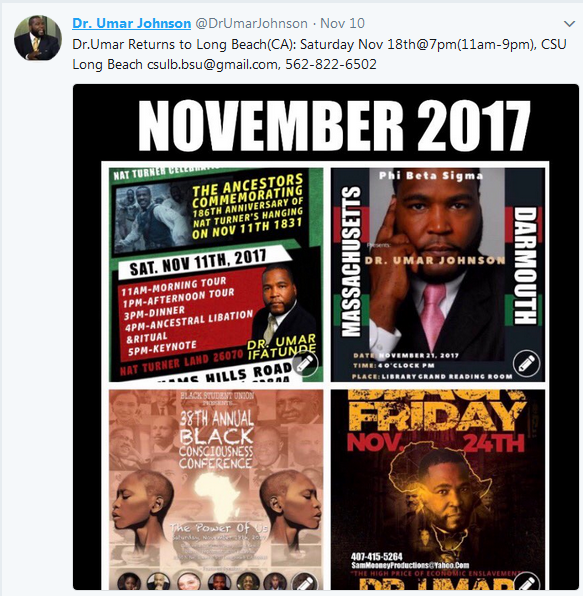The height and width of the screenshot is (596, 583).
Task: Click the csulb.bsu@gmail.com text
Action: point(212,64)
